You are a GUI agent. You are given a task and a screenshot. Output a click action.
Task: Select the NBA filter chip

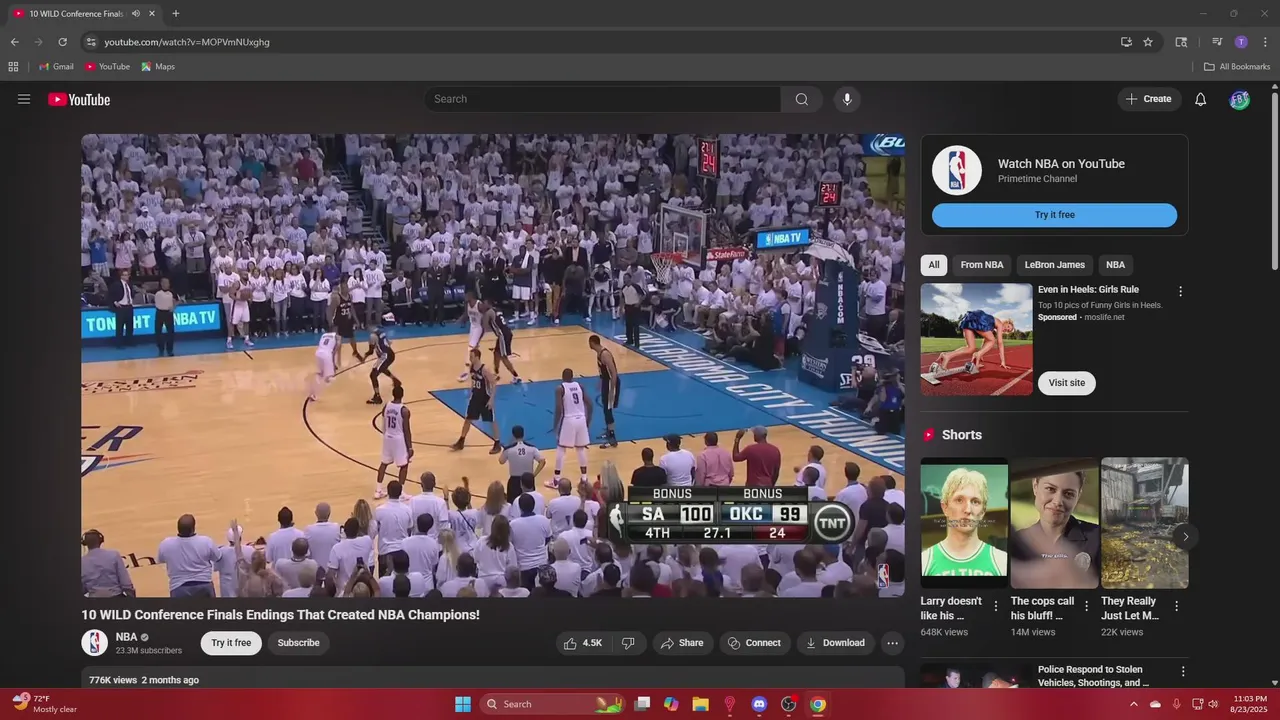tap(1116, 265)
